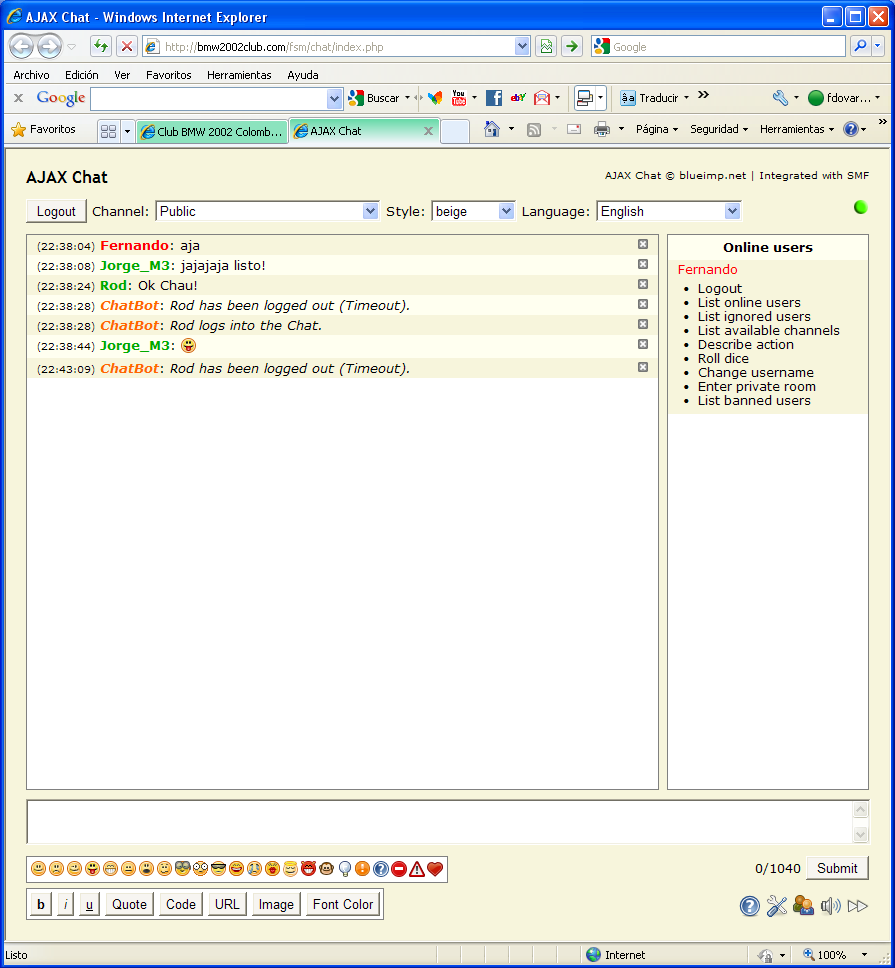Toggle chat sound speaker icon
Image resolution: width=895 pixels, height=968 pixels.
(x=830, y=906)
